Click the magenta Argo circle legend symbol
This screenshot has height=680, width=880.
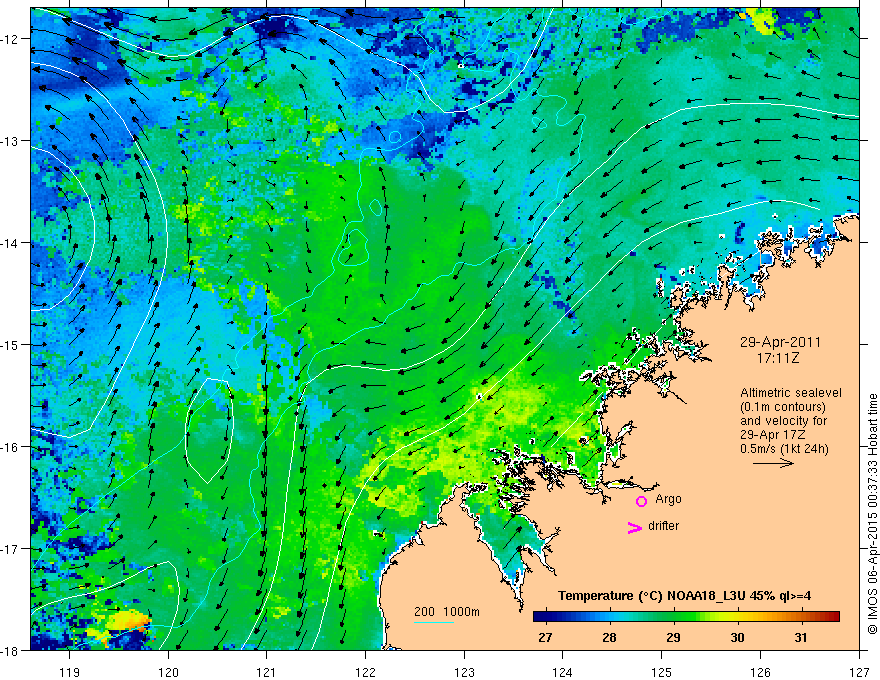[x=641, y=501]
